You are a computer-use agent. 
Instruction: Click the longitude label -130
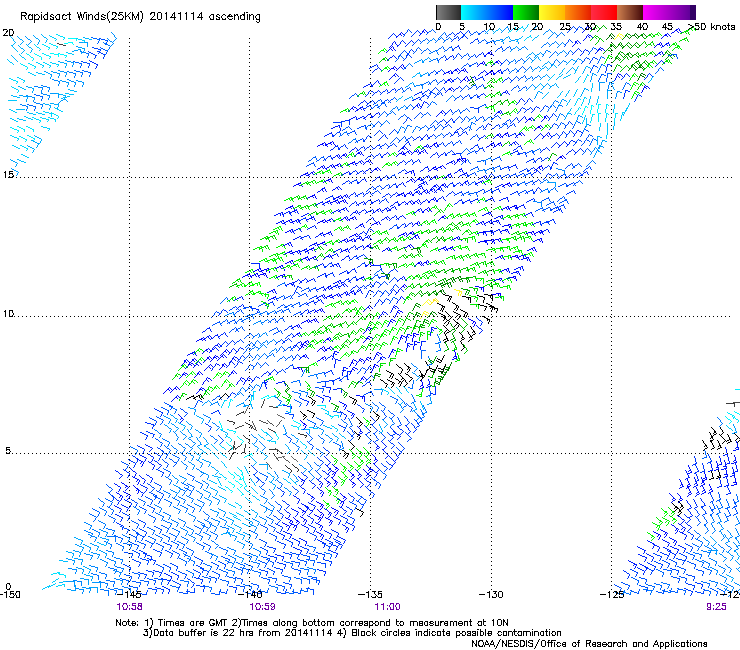(491, 595)
